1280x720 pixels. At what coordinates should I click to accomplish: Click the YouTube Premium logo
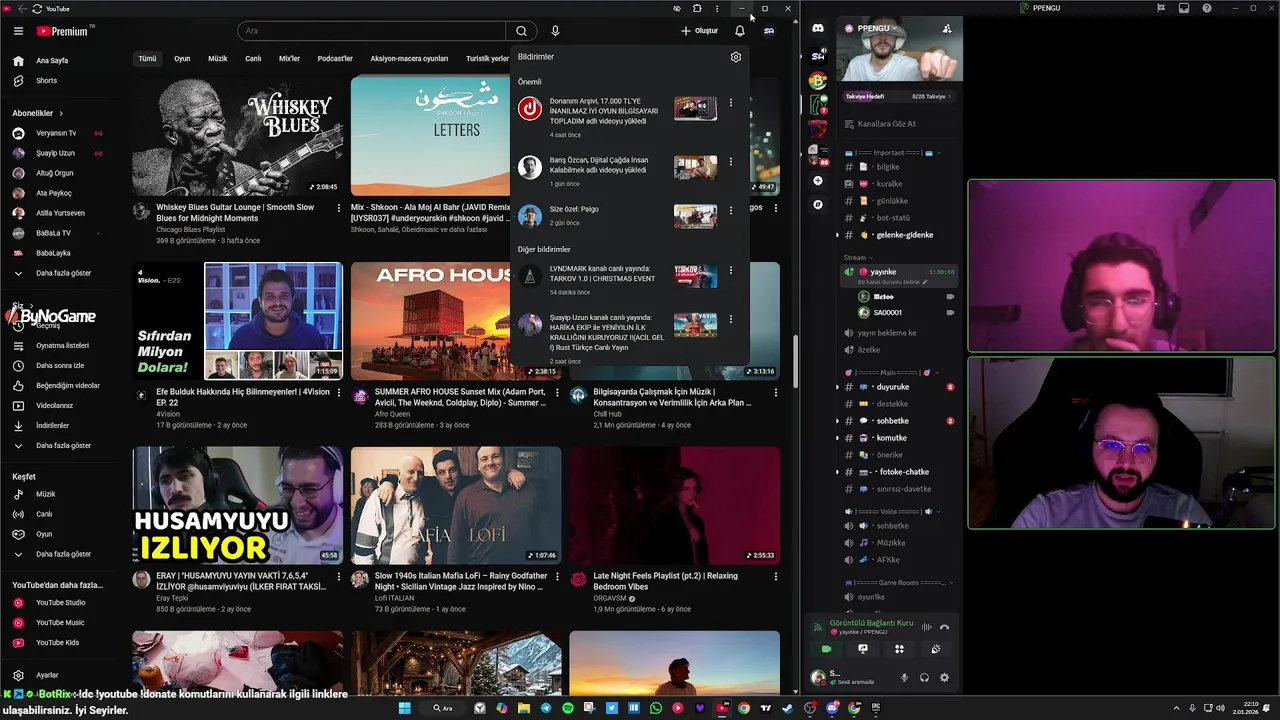(x=65, y=31)
